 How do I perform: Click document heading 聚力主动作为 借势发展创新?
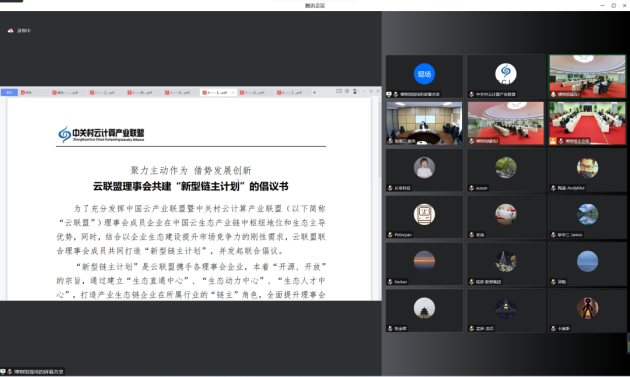[191, 170]
